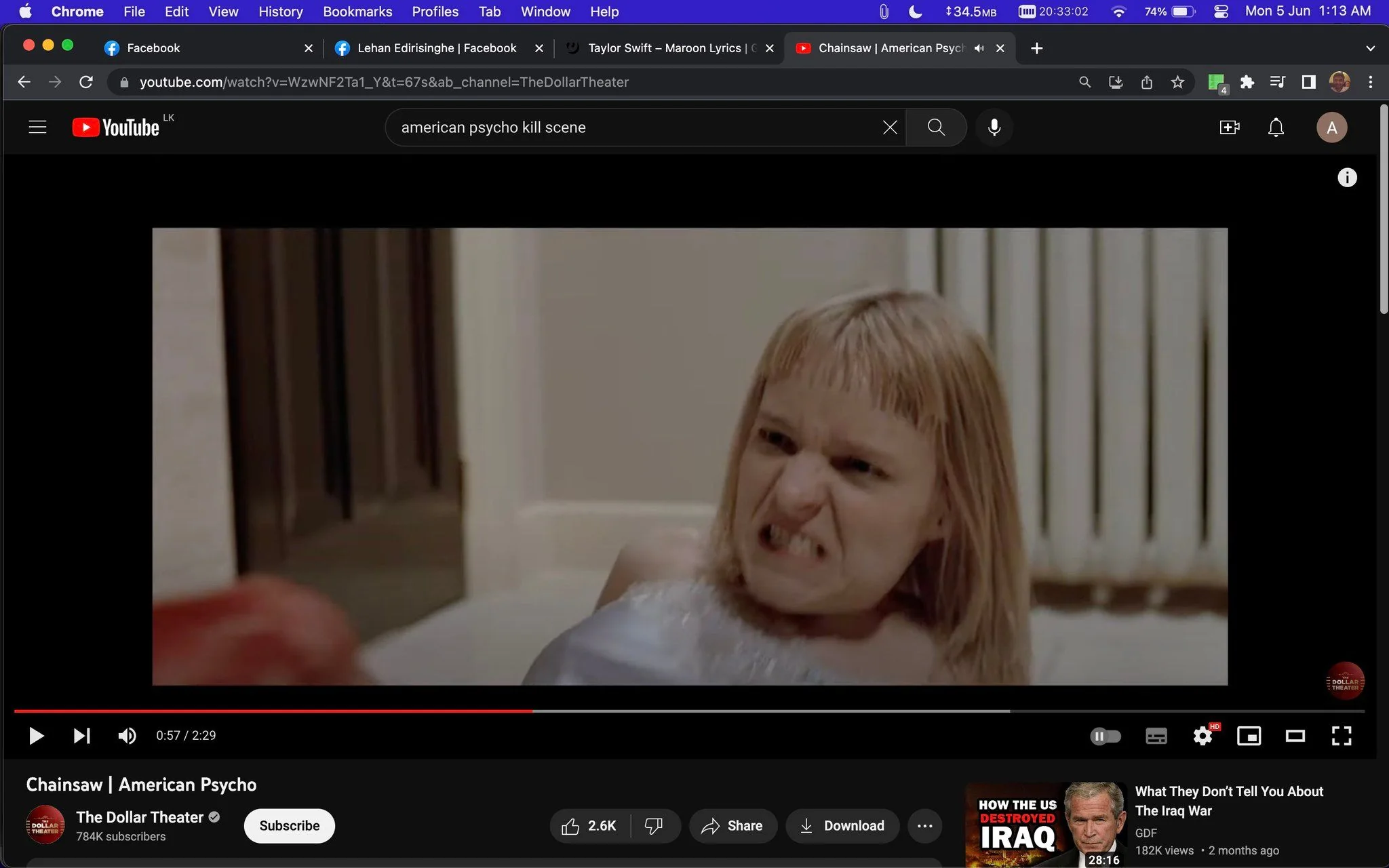
Task: Click the browser address bar URL
Action: point(384,82)
